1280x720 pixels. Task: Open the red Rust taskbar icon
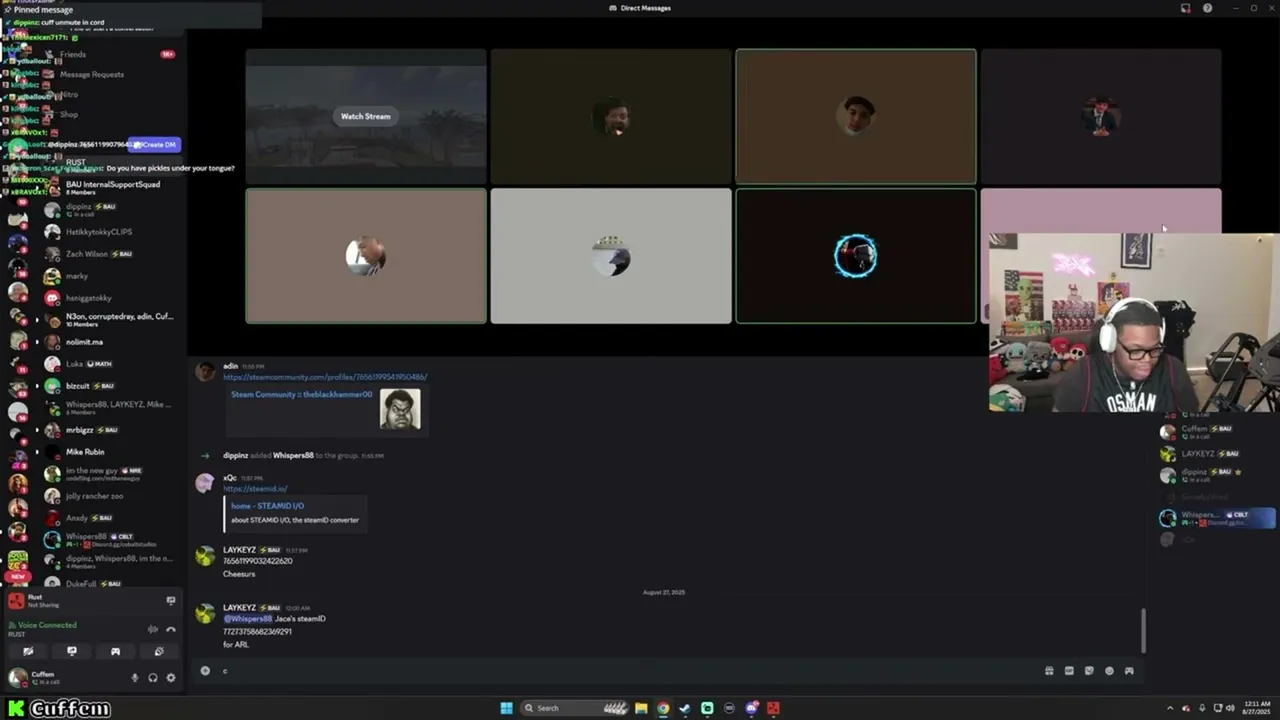[773, 708]
